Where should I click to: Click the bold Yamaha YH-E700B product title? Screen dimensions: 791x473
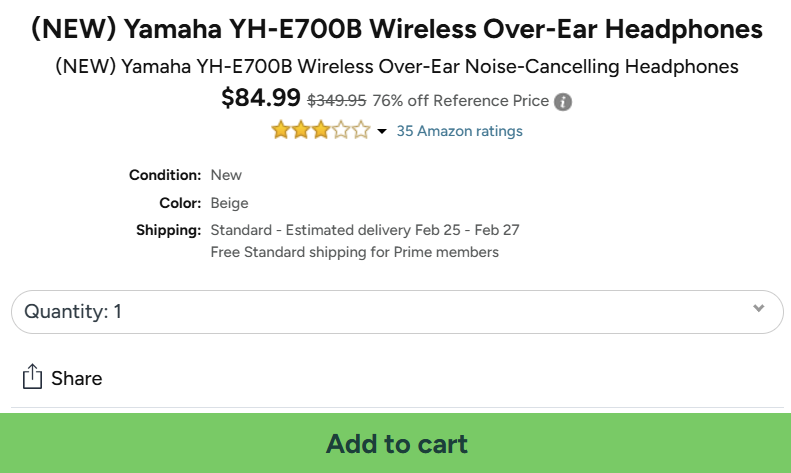pos(396,29)
